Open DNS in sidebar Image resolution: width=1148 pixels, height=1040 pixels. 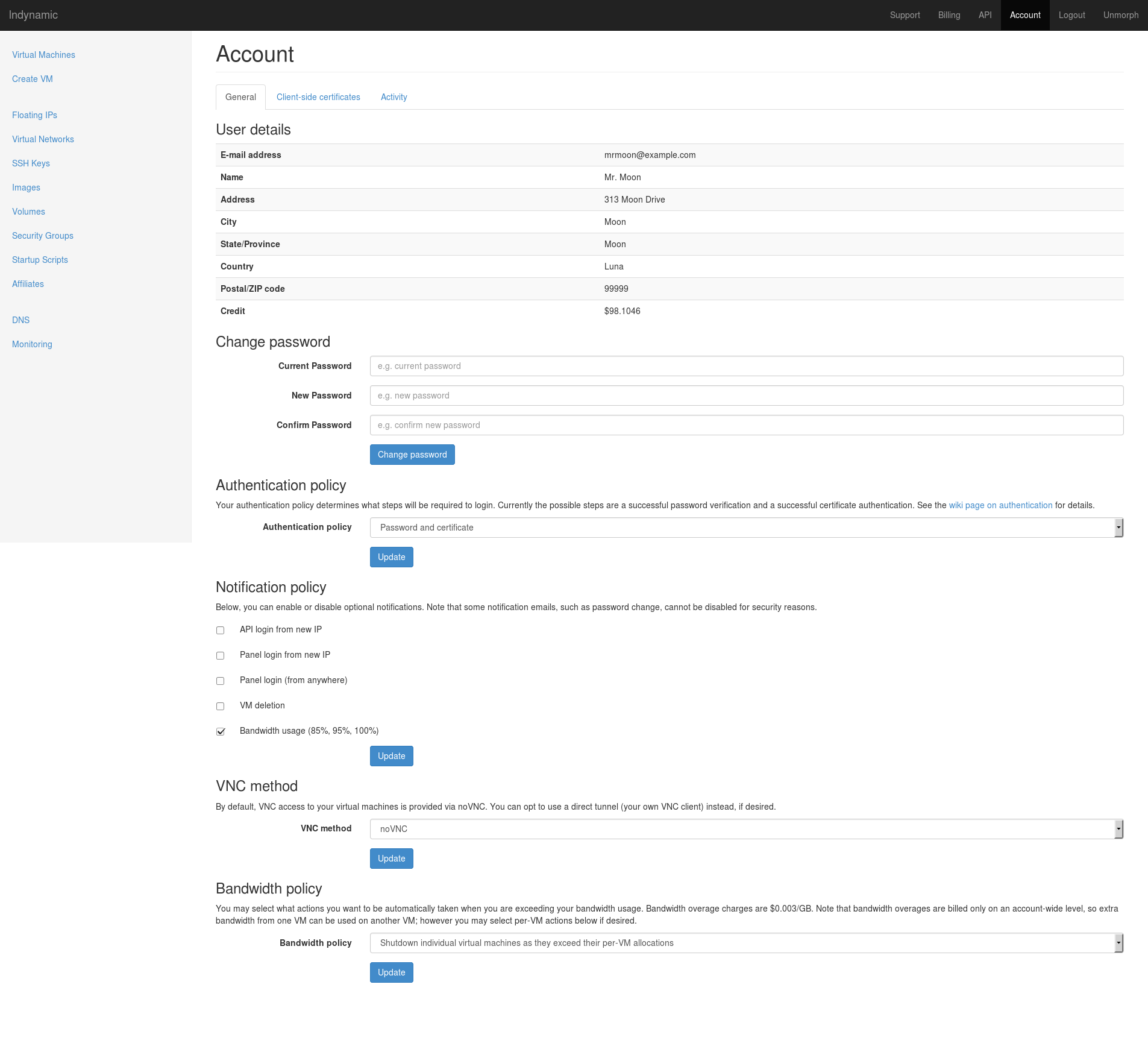(x=20, y=320)
